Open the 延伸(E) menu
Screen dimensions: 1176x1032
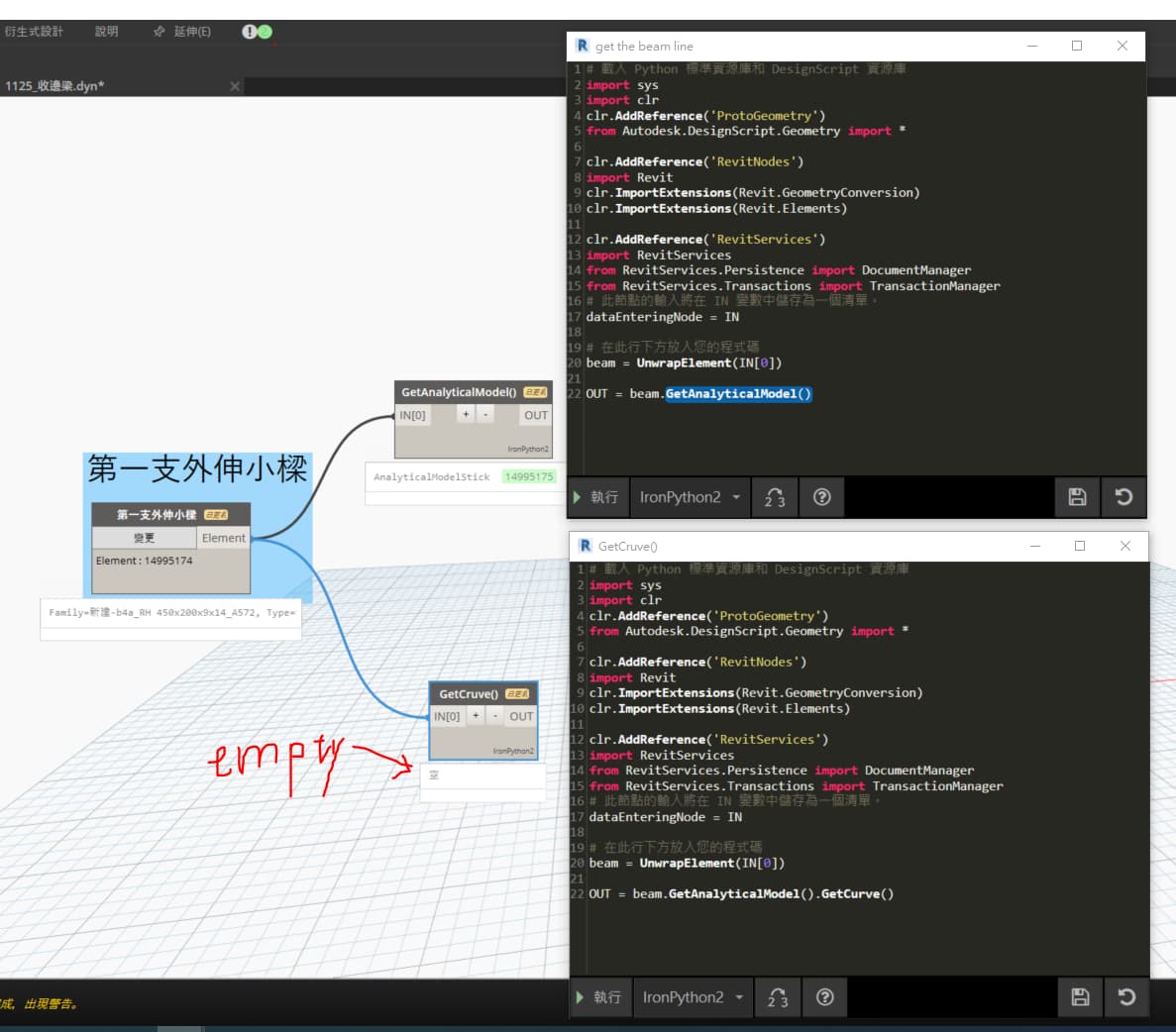(x=183, y=32)
